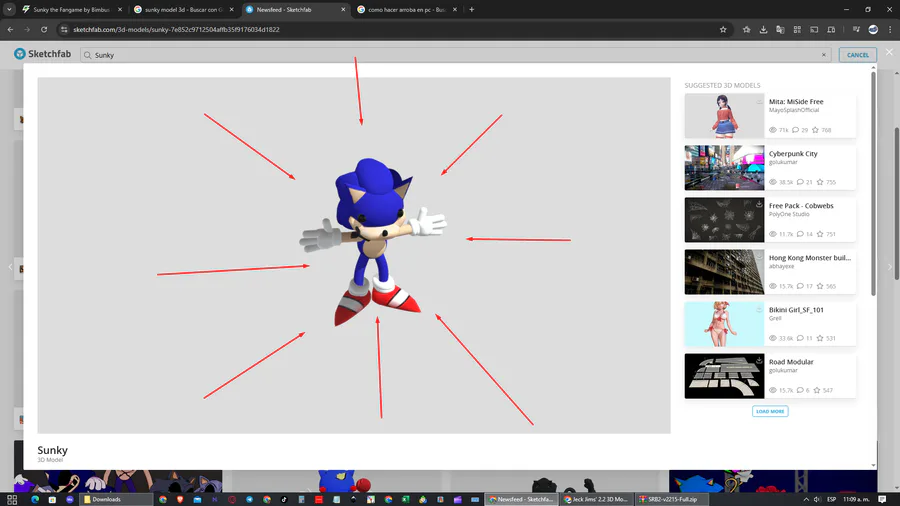
Task: Click the CANCEL button
Action: (x=858, y=55)
